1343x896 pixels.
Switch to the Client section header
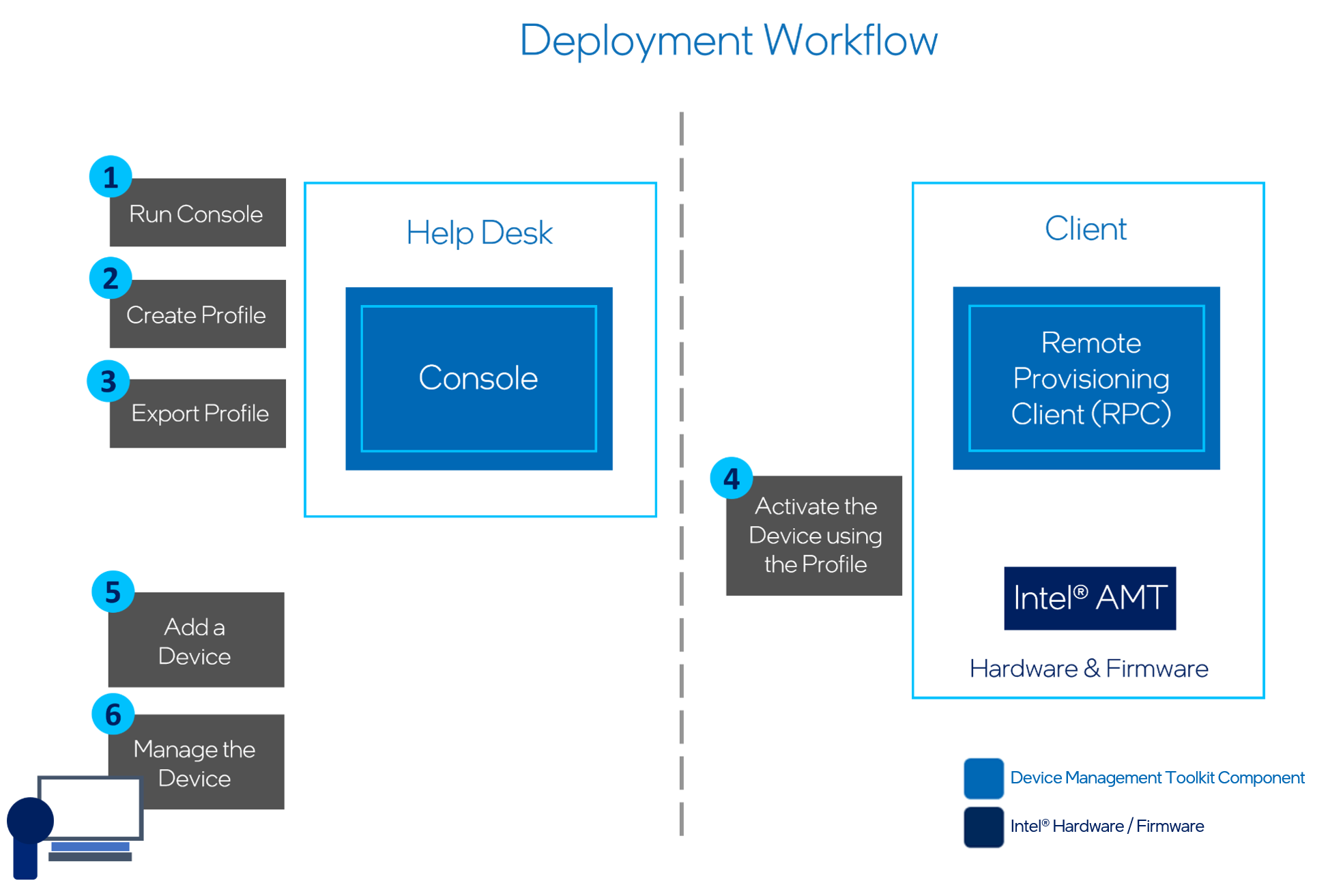tap(1085, 229)
